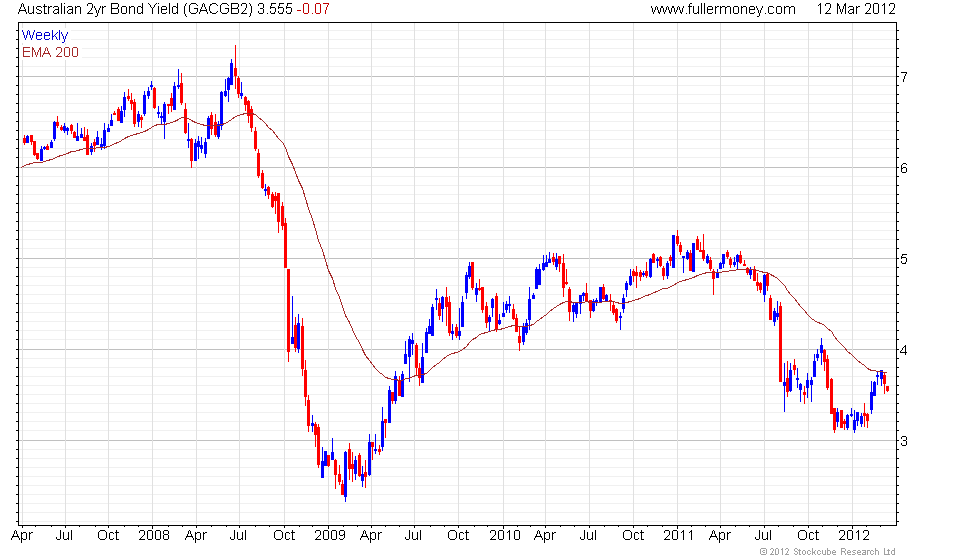Click the Stockcube Research Ltd copyright text
The image size is (980, 560).
pos(827,552)
